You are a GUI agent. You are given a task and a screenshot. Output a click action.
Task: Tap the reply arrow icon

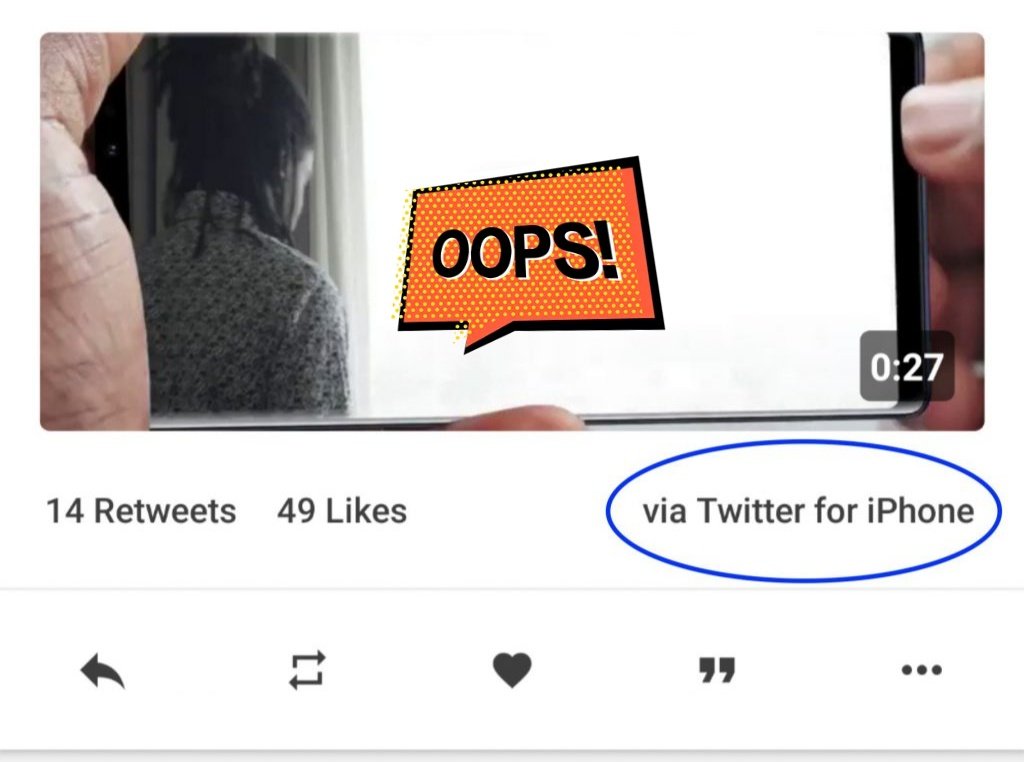(x=103, y=670)
